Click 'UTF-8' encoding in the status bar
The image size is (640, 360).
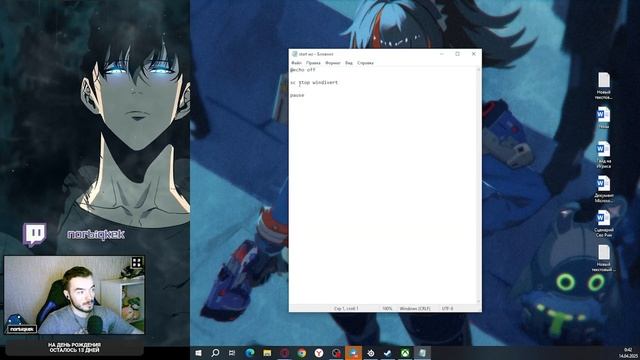point(448,309)
